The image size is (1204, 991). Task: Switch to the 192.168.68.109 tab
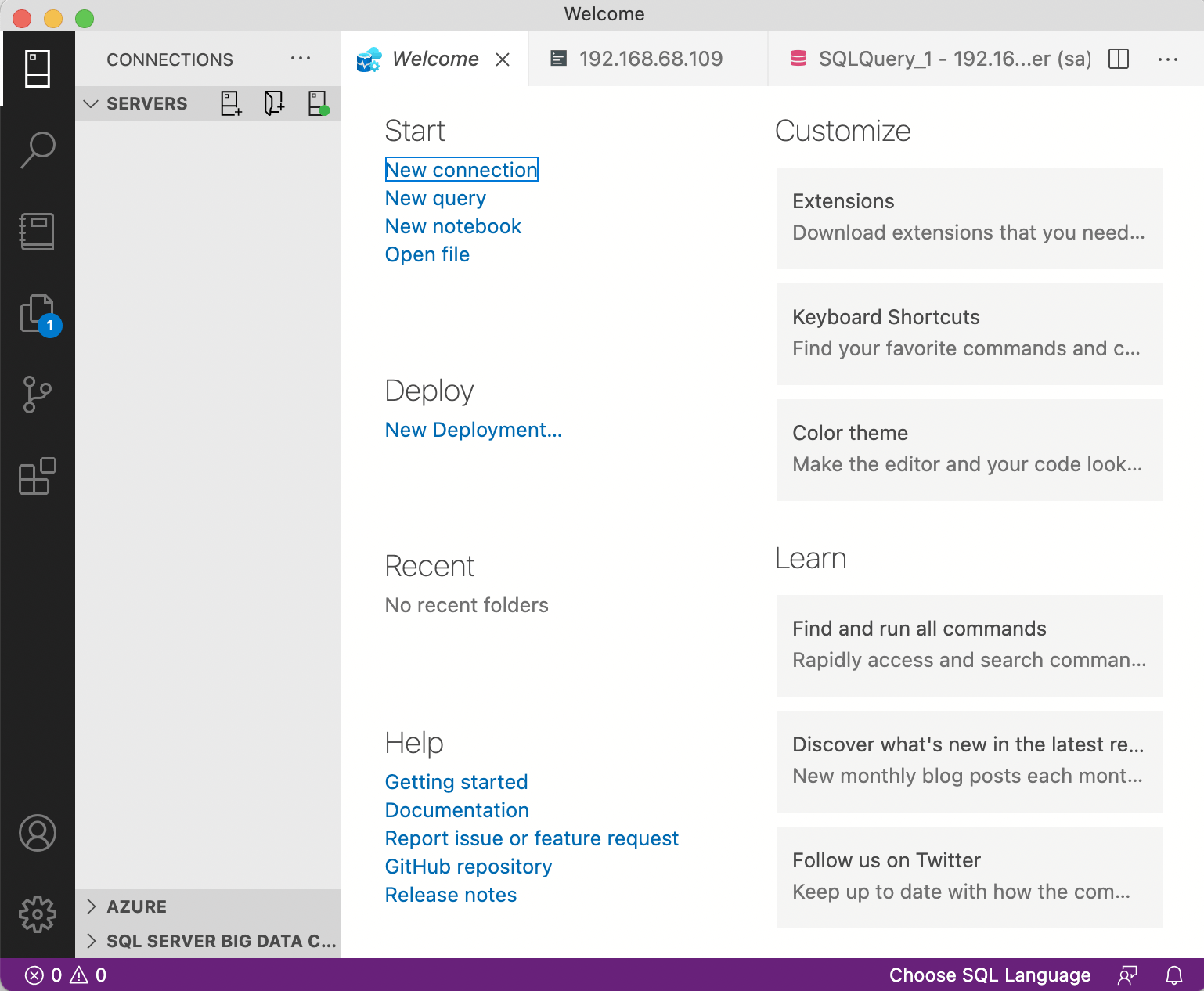pos(649,59)
